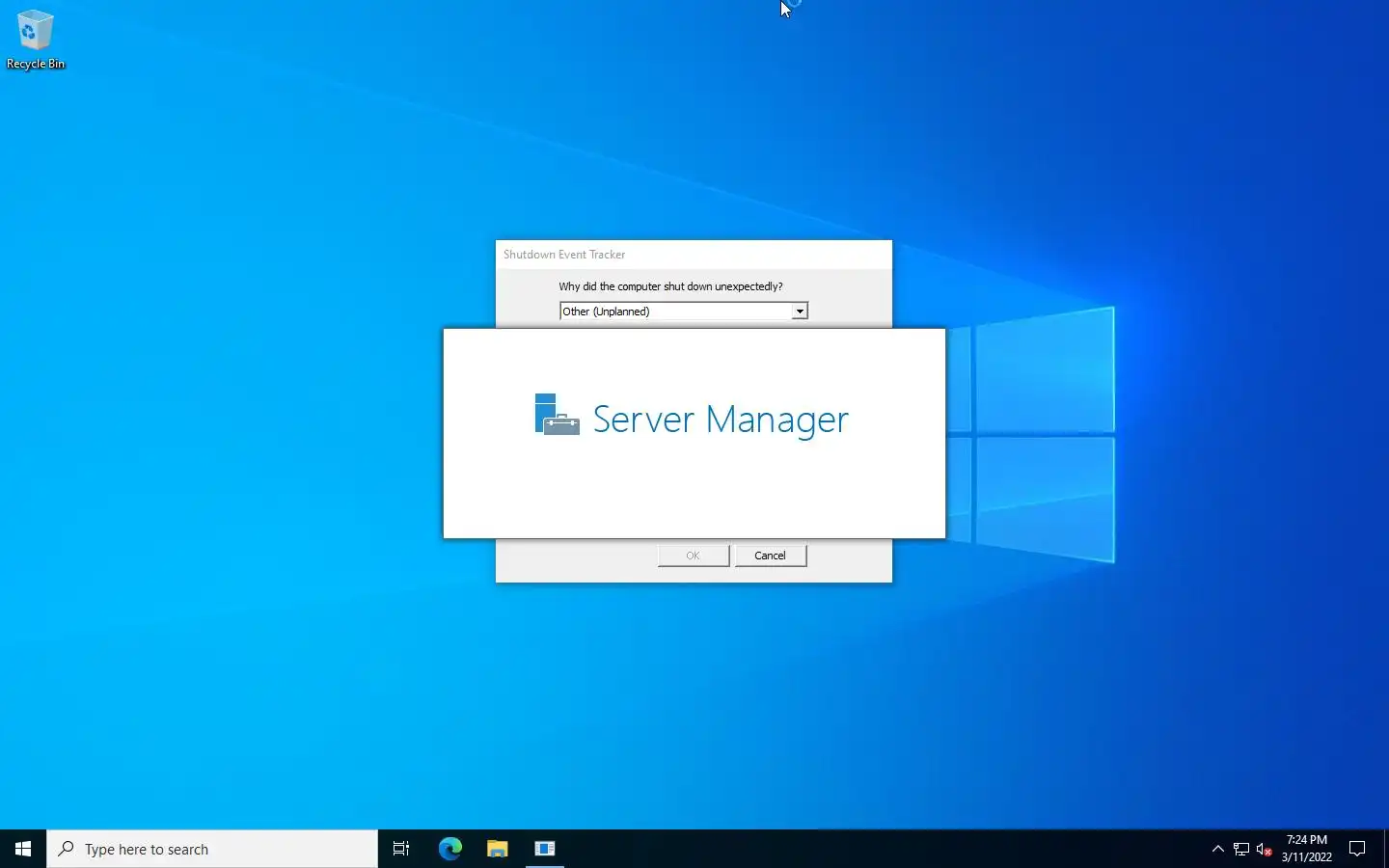Open the Action Center notifications icon
Image resolution: width=1389 pixels, height=868 pixels.
click(x=1357, y=849)
